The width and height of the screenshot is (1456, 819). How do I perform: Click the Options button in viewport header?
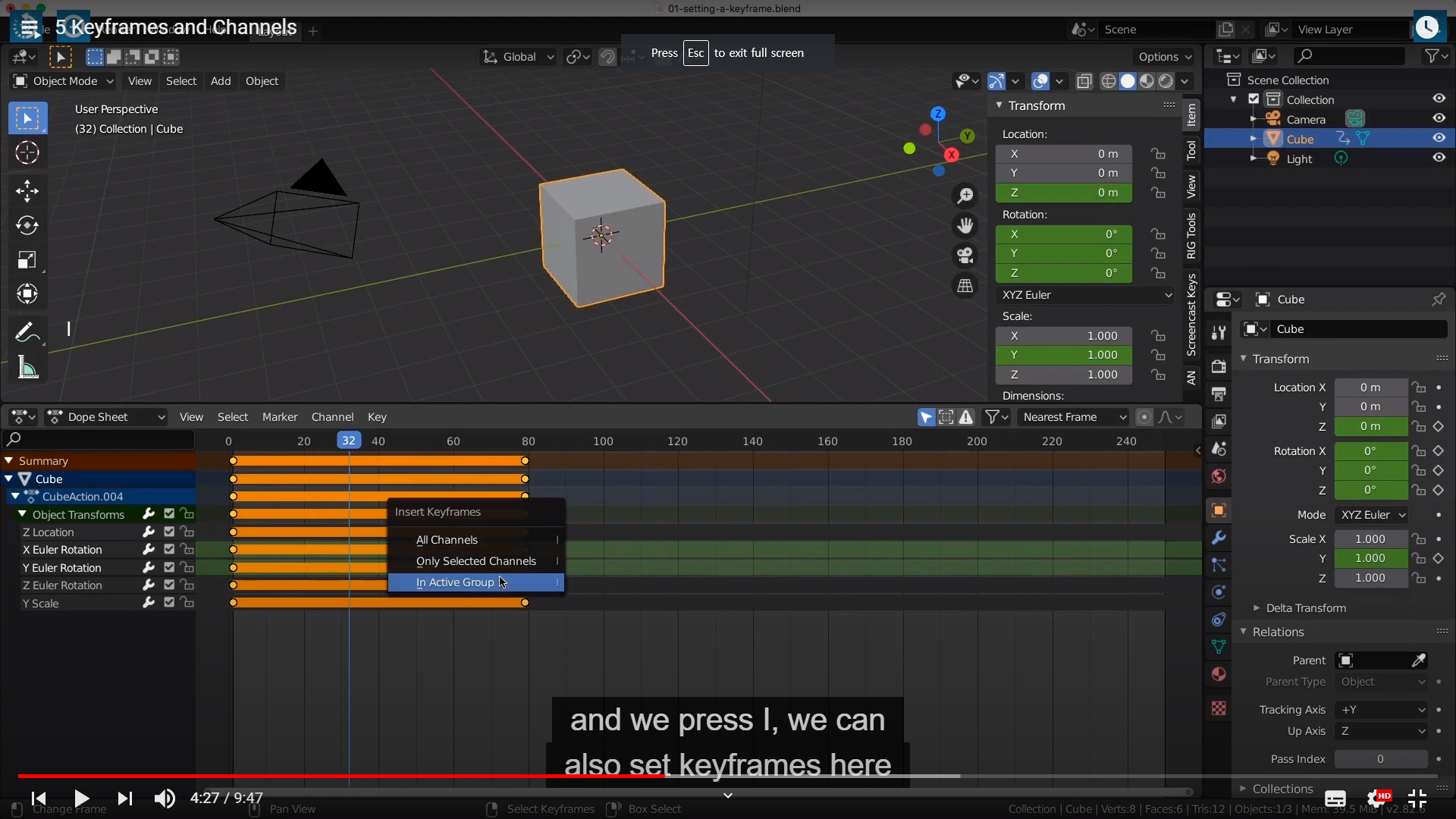(x=1164, y=57)
